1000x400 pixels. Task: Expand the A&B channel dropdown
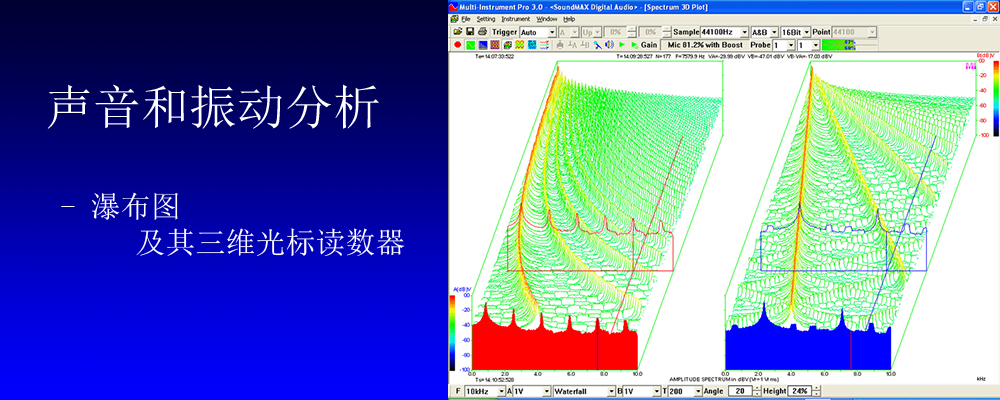774,32
